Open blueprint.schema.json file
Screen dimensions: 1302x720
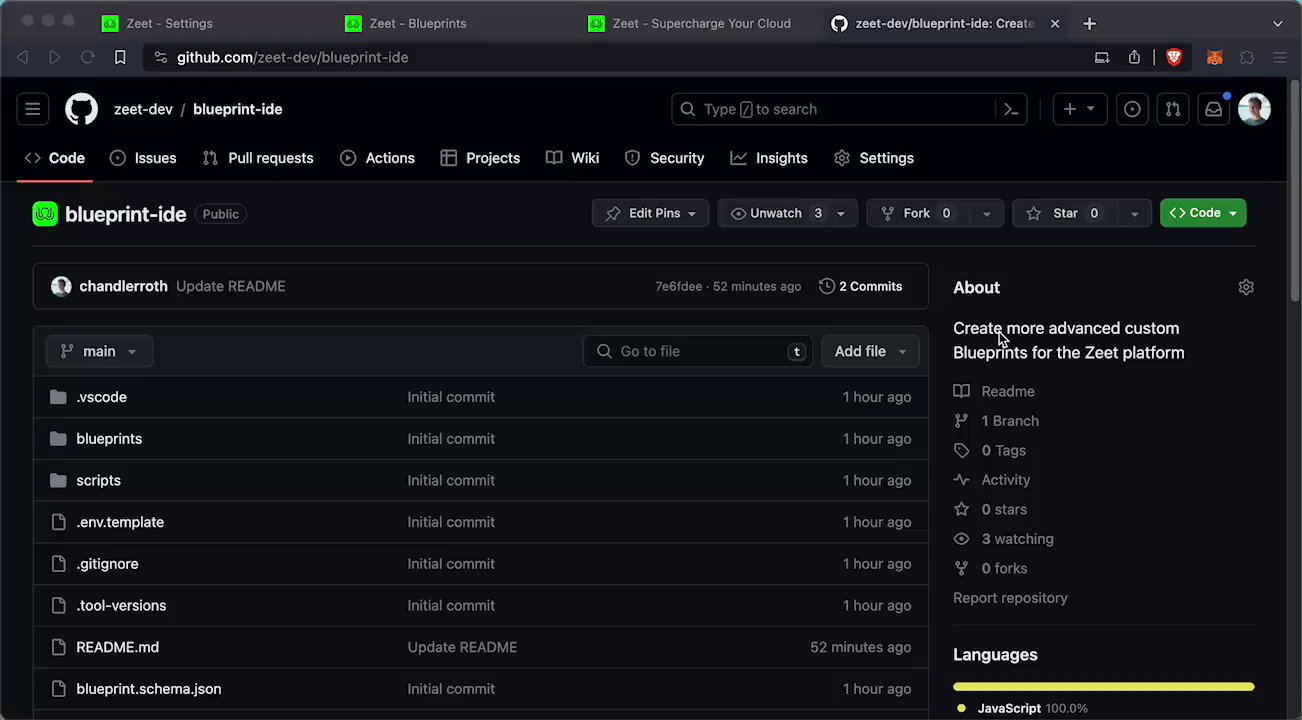tap(149, 689)
